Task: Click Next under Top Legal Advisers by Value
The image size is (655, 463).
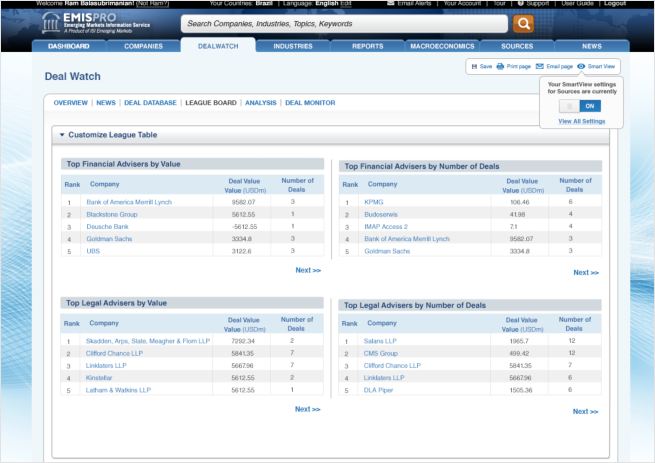Action: 307,409
